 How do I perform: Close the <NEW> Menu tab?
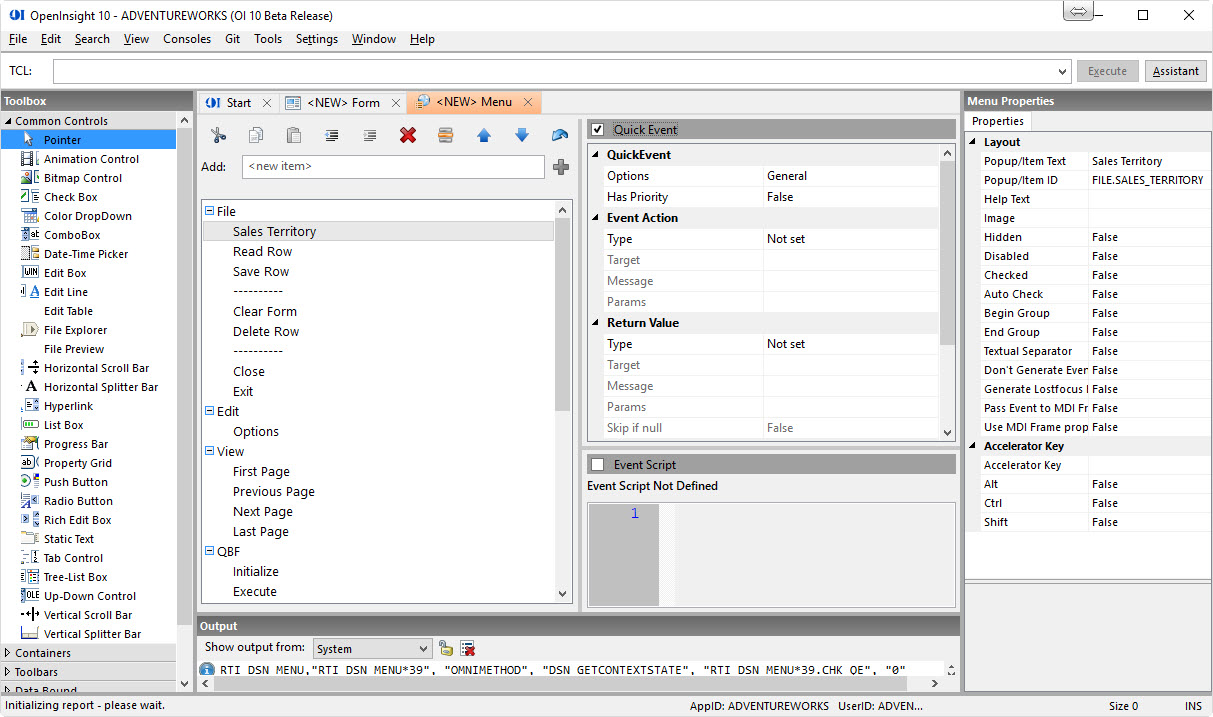pos(528,102)
